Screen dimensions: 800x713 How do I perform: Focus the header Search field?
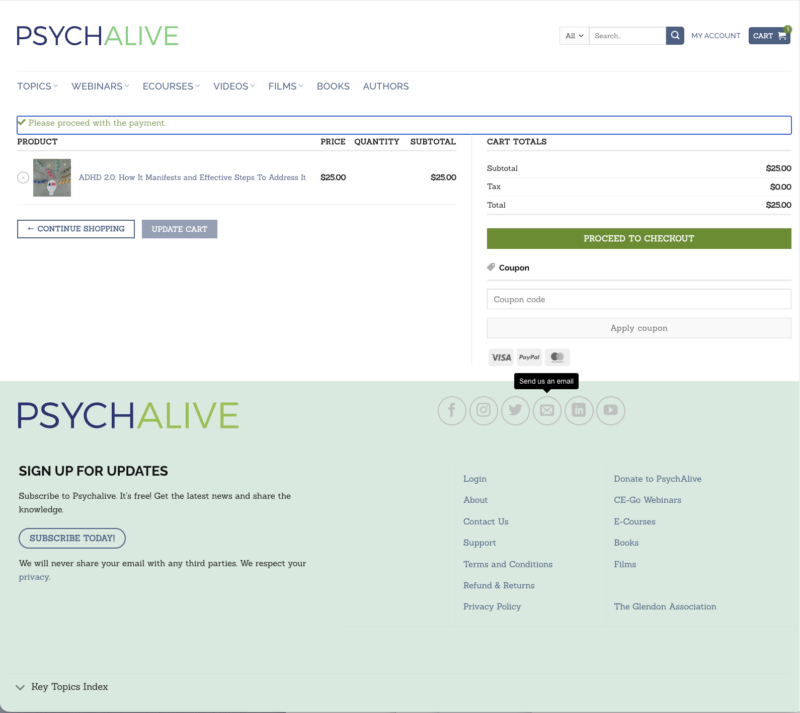coord(628,36)
